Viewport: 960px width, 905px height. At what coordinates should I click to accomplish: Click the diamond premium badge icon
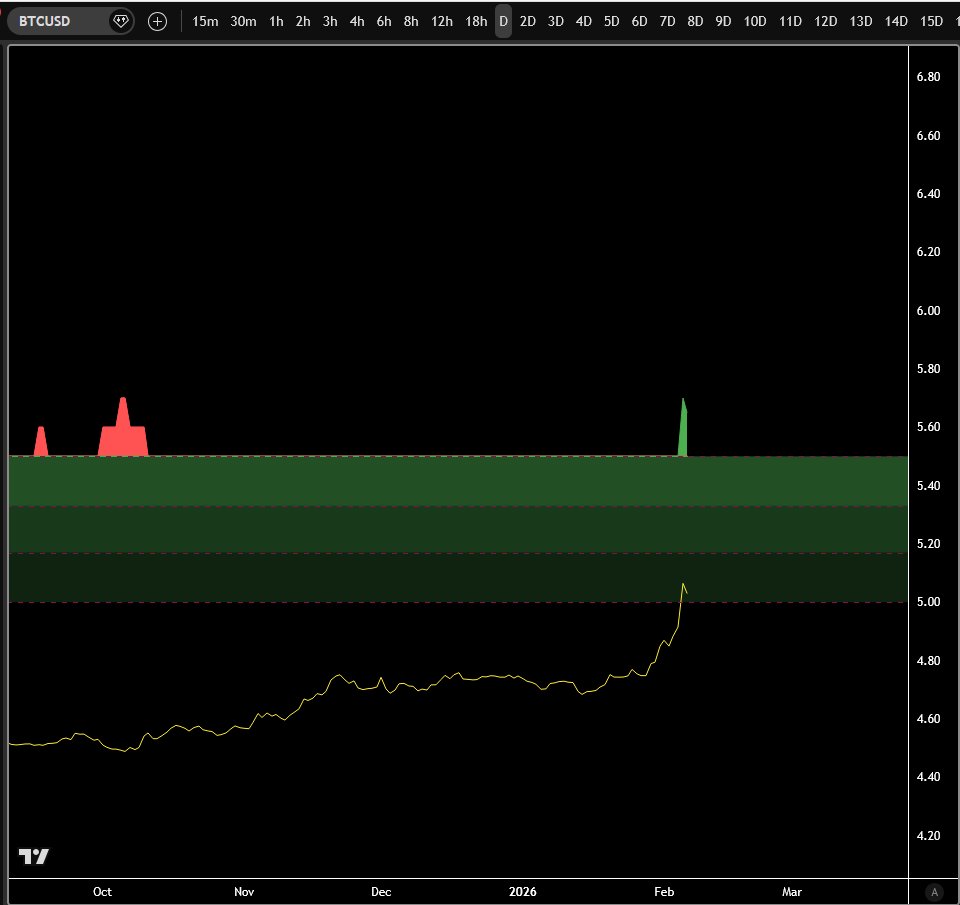(121, 21)
